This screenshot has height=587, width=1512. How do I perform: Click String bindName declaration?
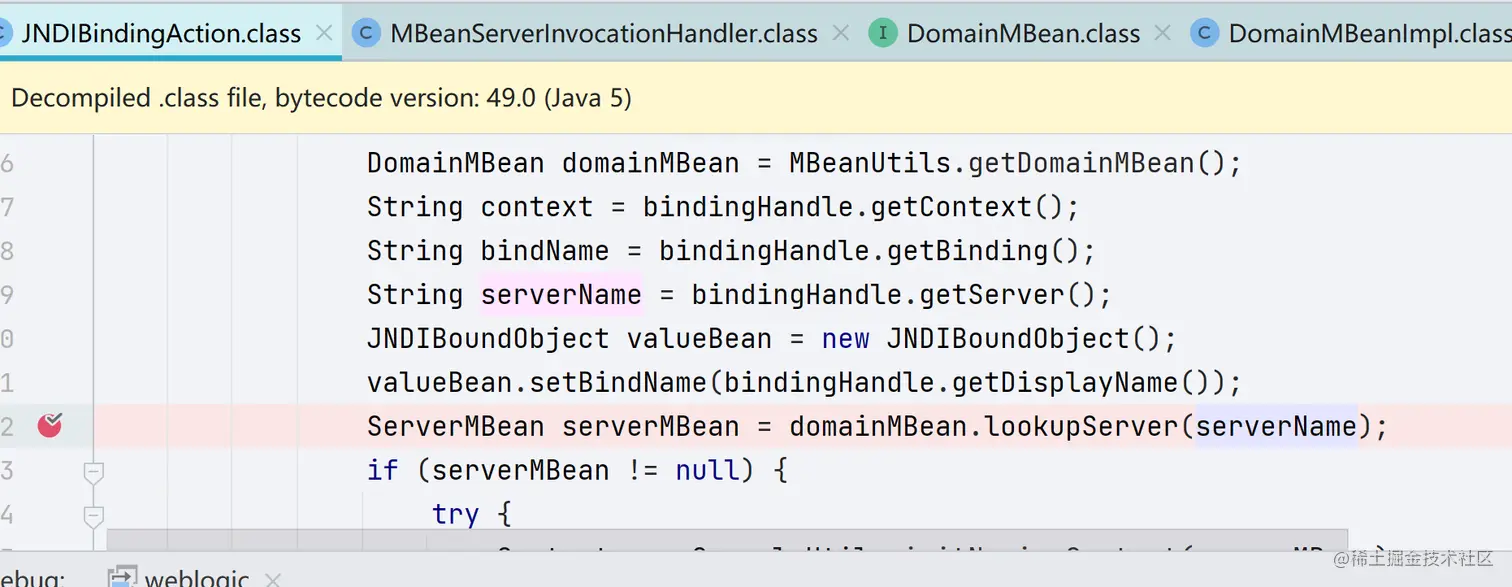[488, 251]
